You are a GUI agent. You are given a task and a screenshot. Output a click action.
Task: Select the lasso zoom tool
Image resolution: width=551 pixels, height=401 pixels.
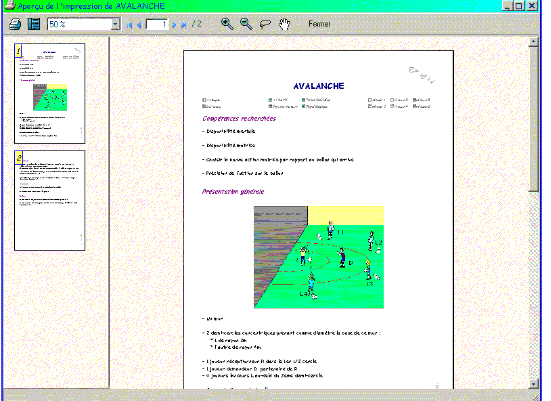(x=265, y=24)
